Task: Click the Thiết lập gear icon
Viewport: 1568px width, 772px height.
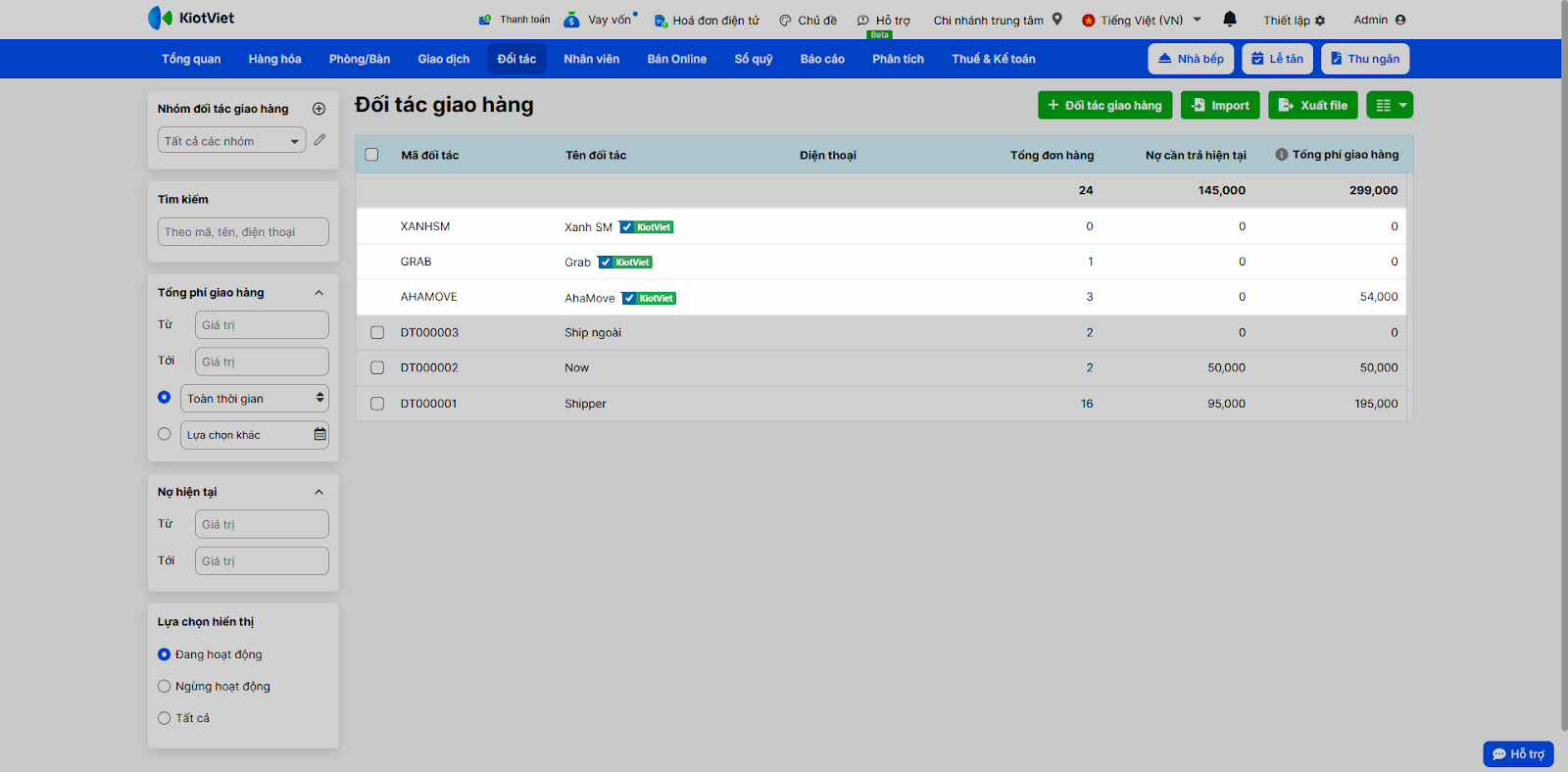Action: (1320, 21)
